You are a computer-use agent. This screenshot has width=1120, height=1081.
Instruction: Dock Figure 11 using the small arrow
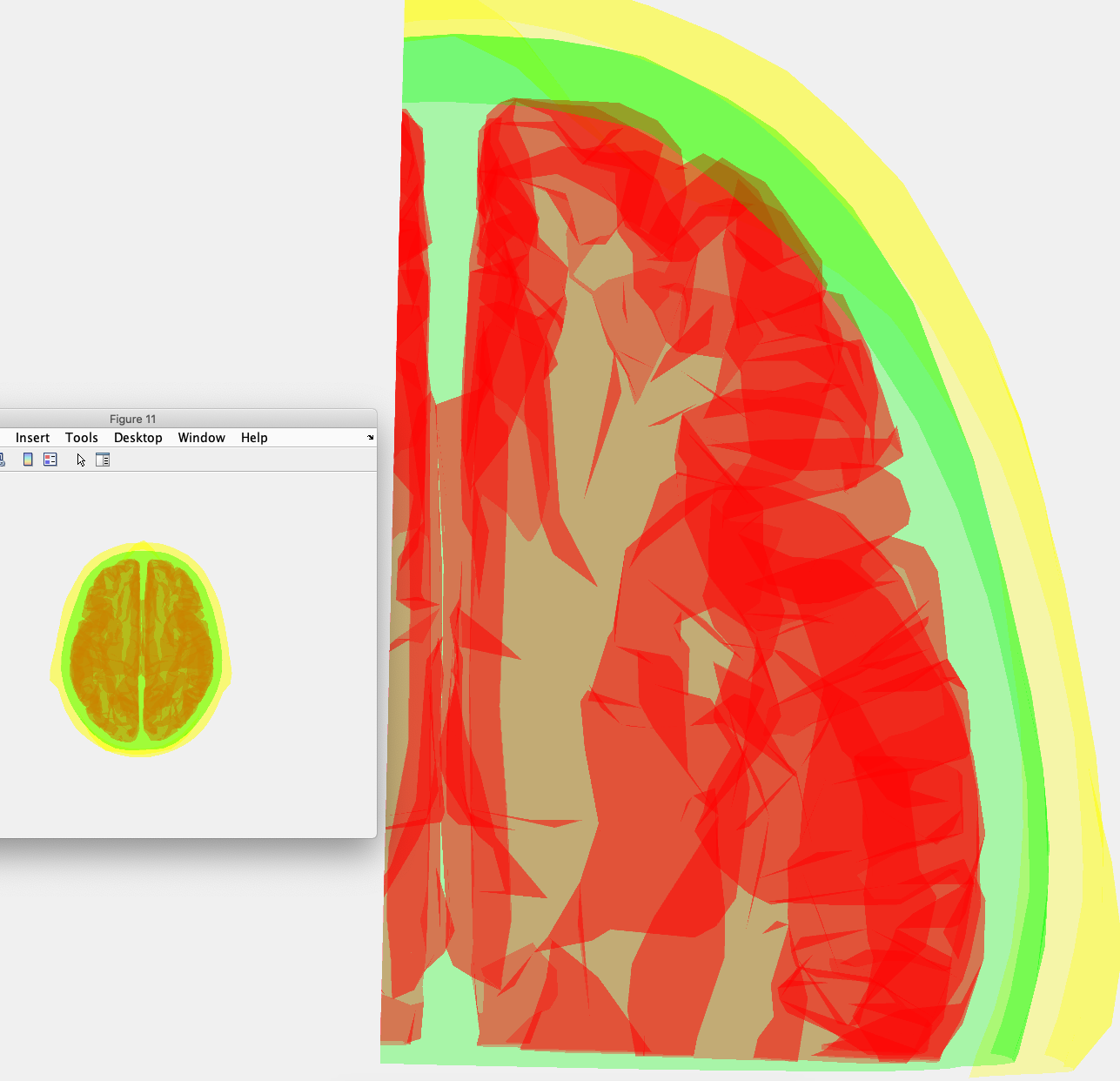coord(370,438)
